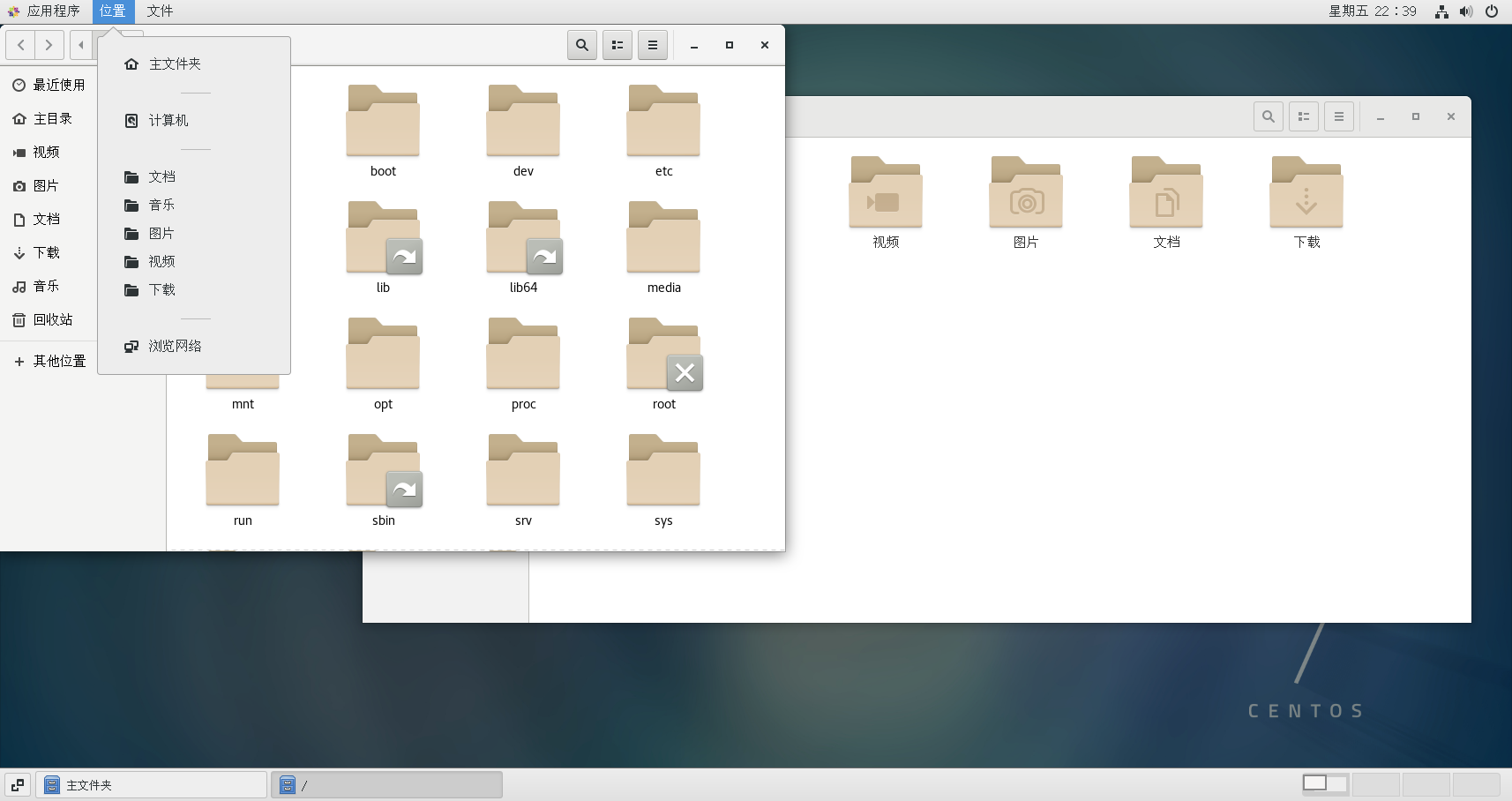The image size is (1512, 801).
Task: Open the clock showing 星期五 22:39
Action: 1373,11
